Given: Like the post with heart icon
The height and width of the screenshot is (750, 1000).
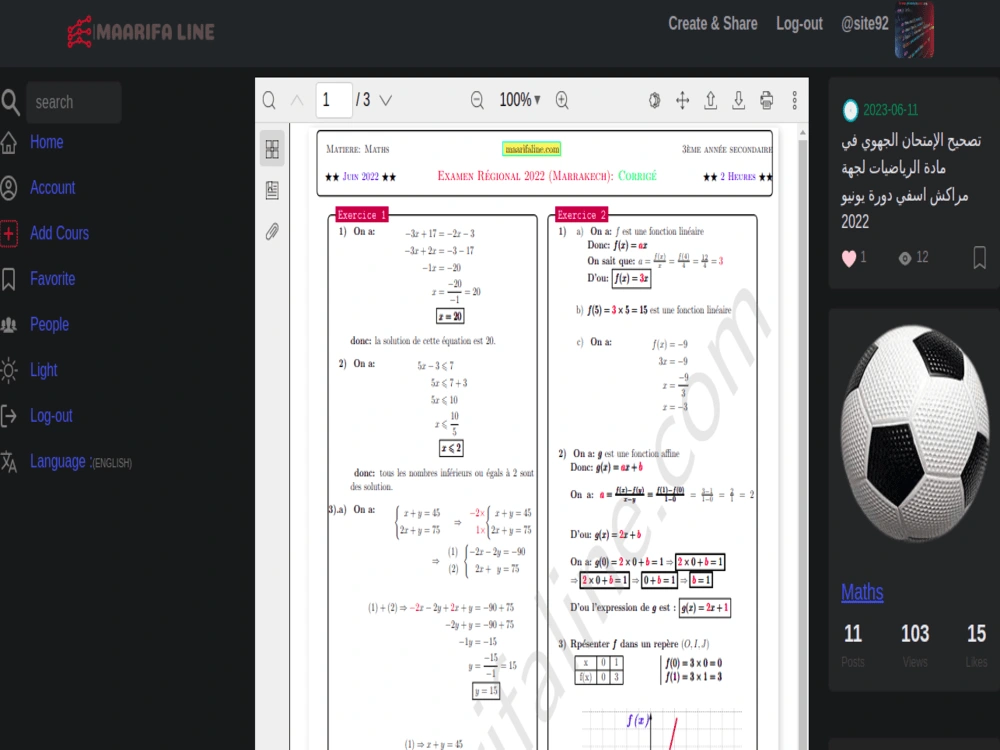Looking at the screenshot, I should [x=849, y=258].
